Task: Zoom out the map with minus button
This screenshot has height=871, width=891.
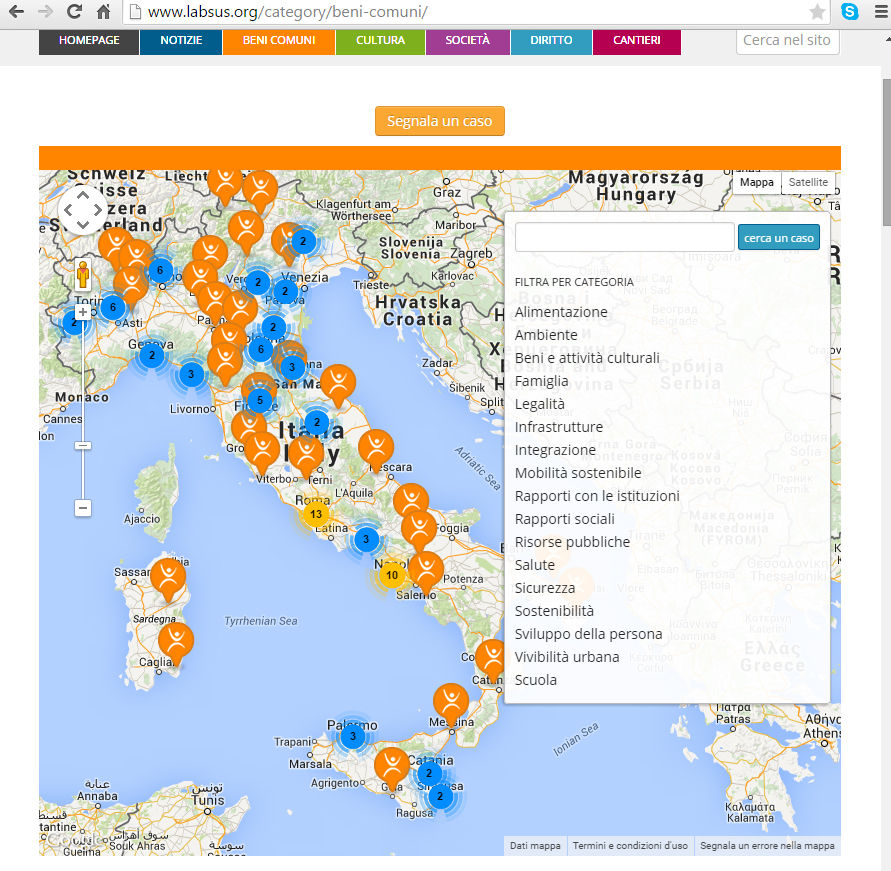Action: (x=83, y=508)
